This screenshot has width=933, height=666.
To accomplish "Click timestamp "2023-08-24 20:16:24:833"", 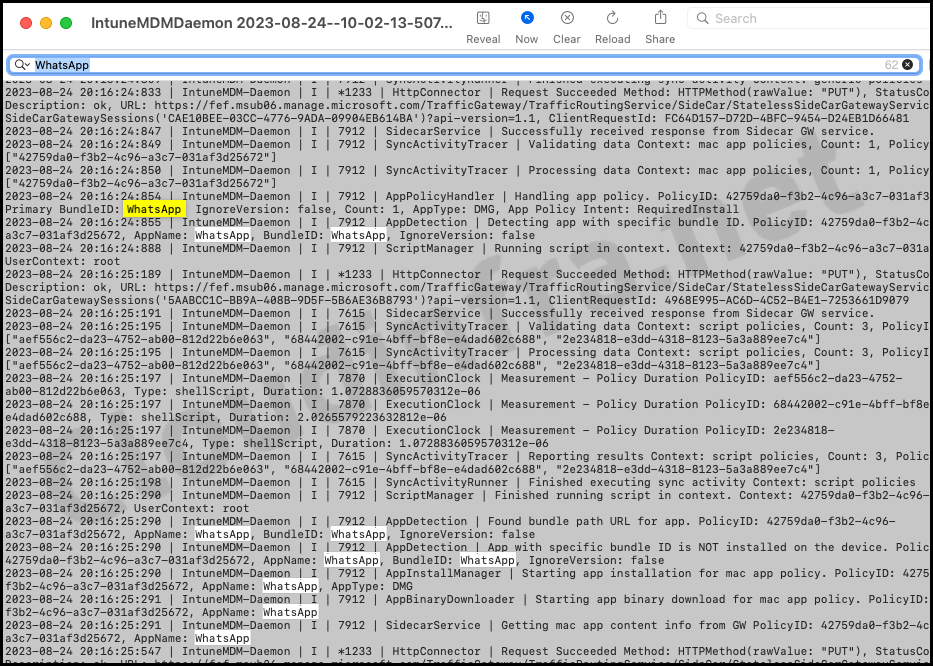I will pyautogui.click(x=83, y=92).
